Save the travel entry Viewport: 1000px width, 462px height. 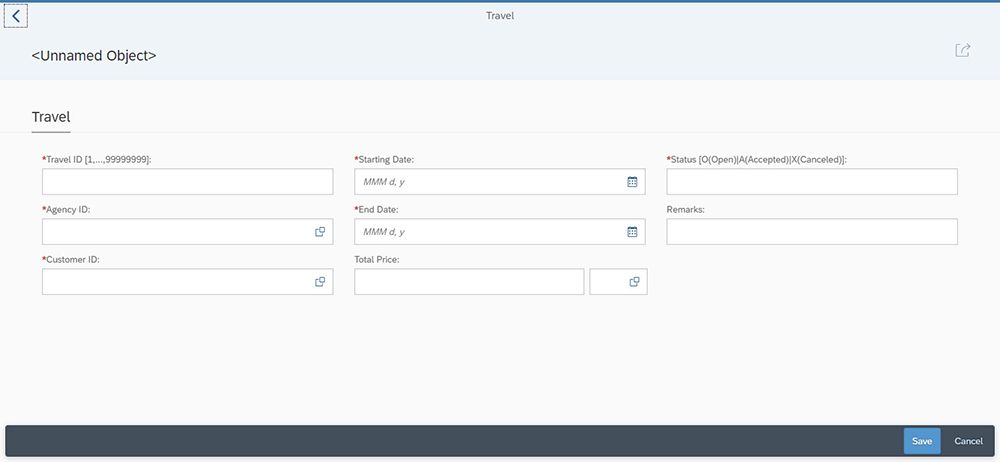(x=921, y=441)
